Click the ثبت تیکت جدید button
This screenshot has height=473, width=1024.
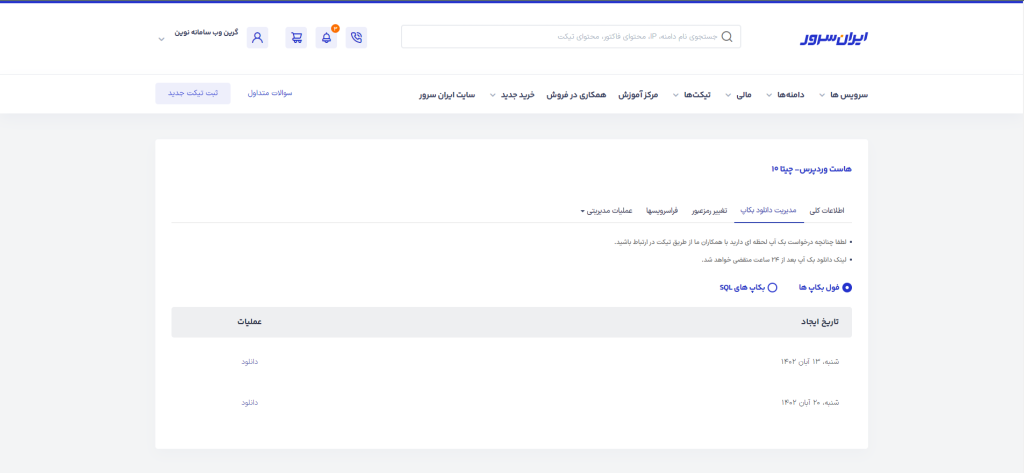192,93
